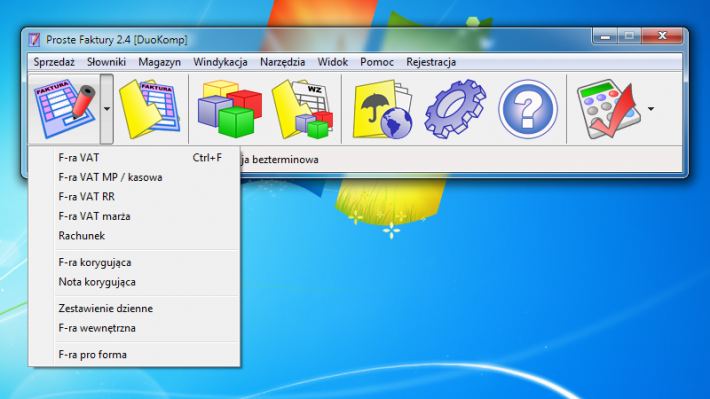Open the warehouse colored cubes icon

click(x=229, y=109)
